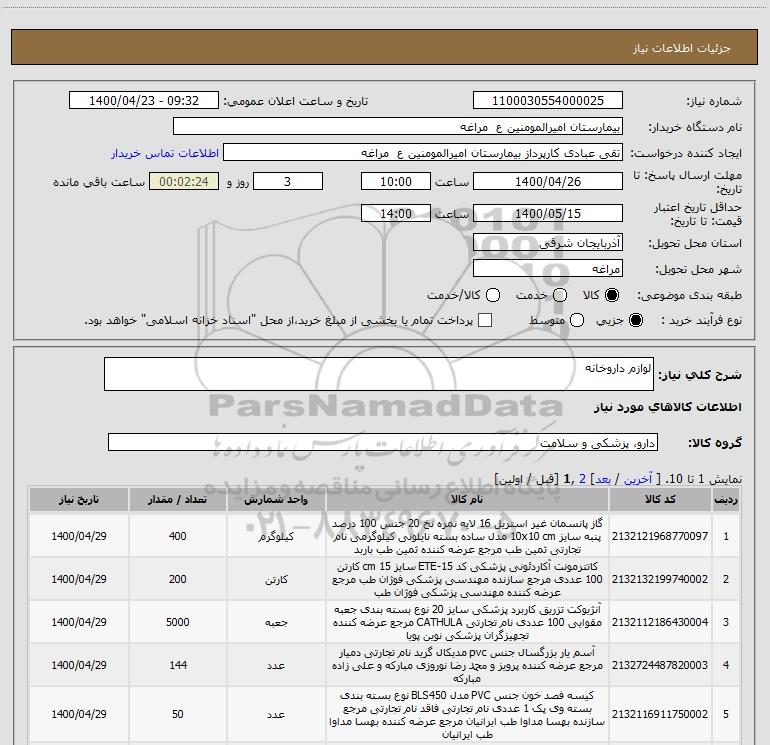Screen dimensions: 770x745
Task: Click product code 2132112186430004
Action: 660,622
